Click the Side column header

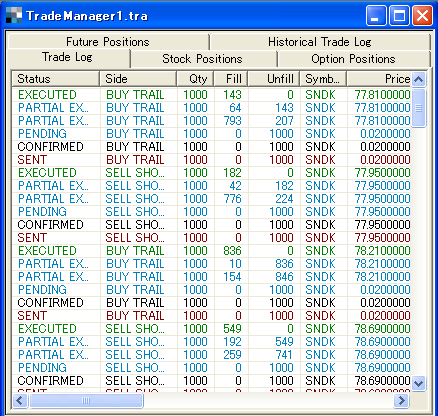pos(138,79)
